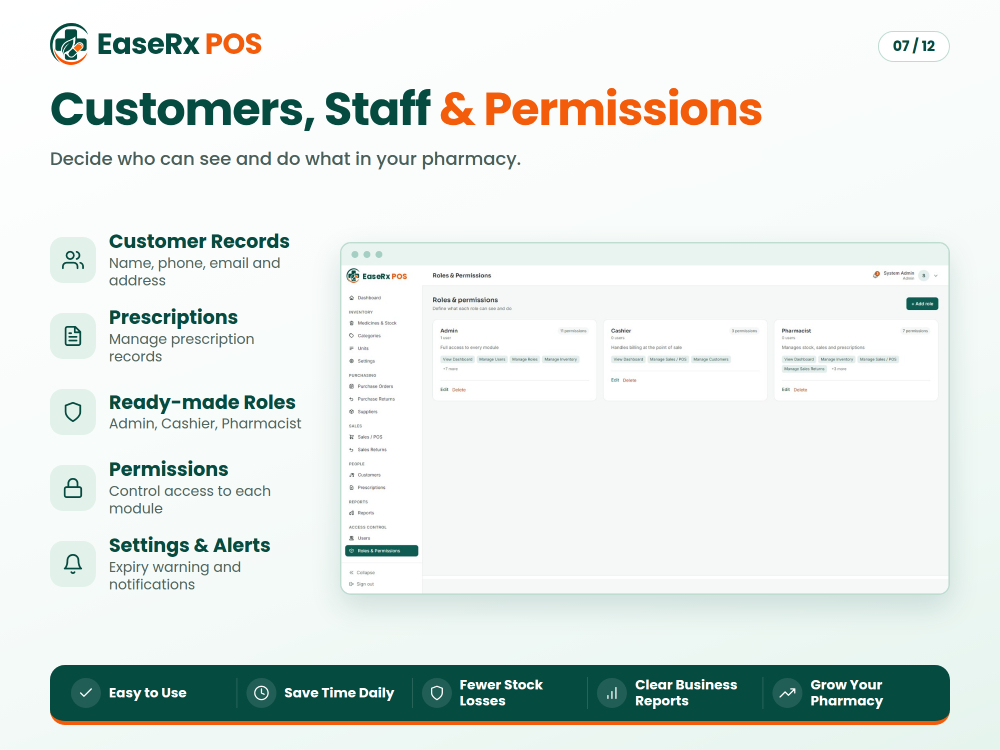Image resolution: width=1000 pixels, height=750 pixels.
Task: Open Sales / POS screen
Action: coord(366,437)
